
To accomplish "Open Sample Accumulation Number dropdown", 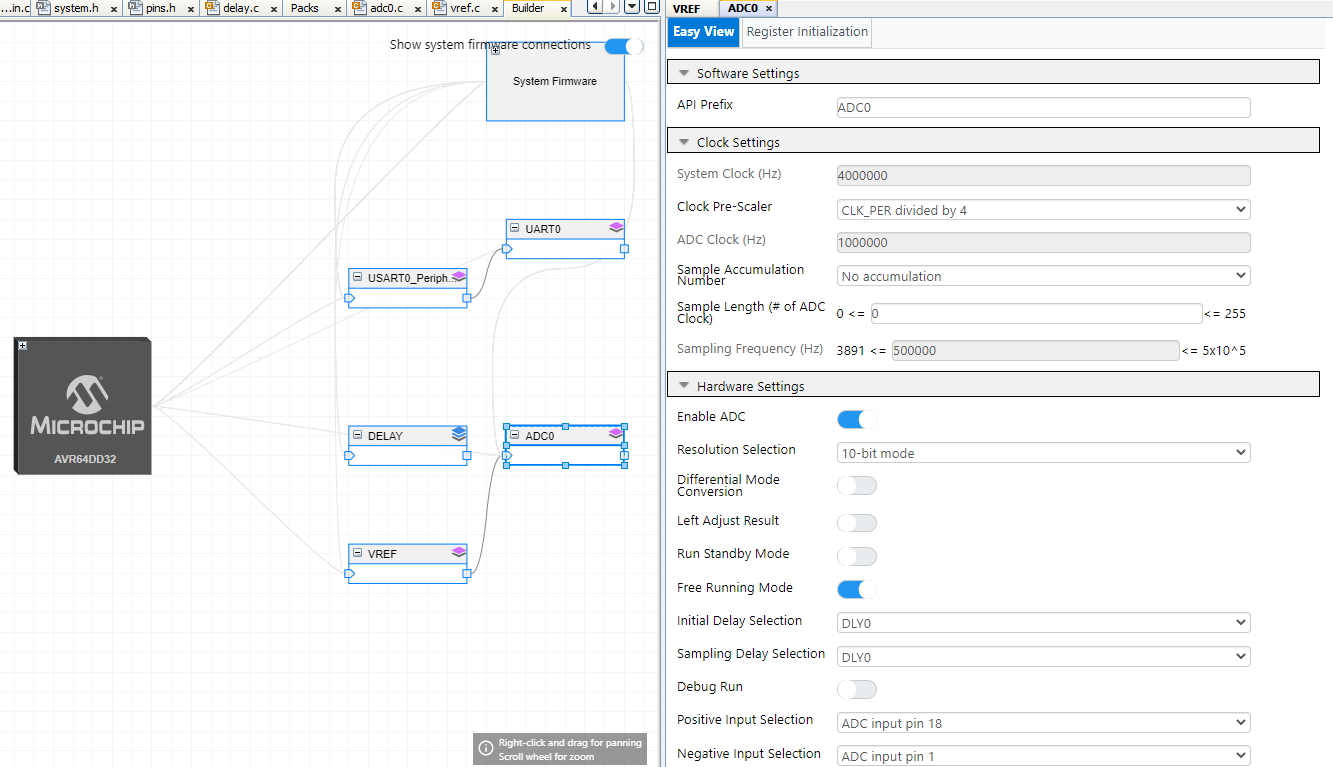I will (x=1043, y=276).
